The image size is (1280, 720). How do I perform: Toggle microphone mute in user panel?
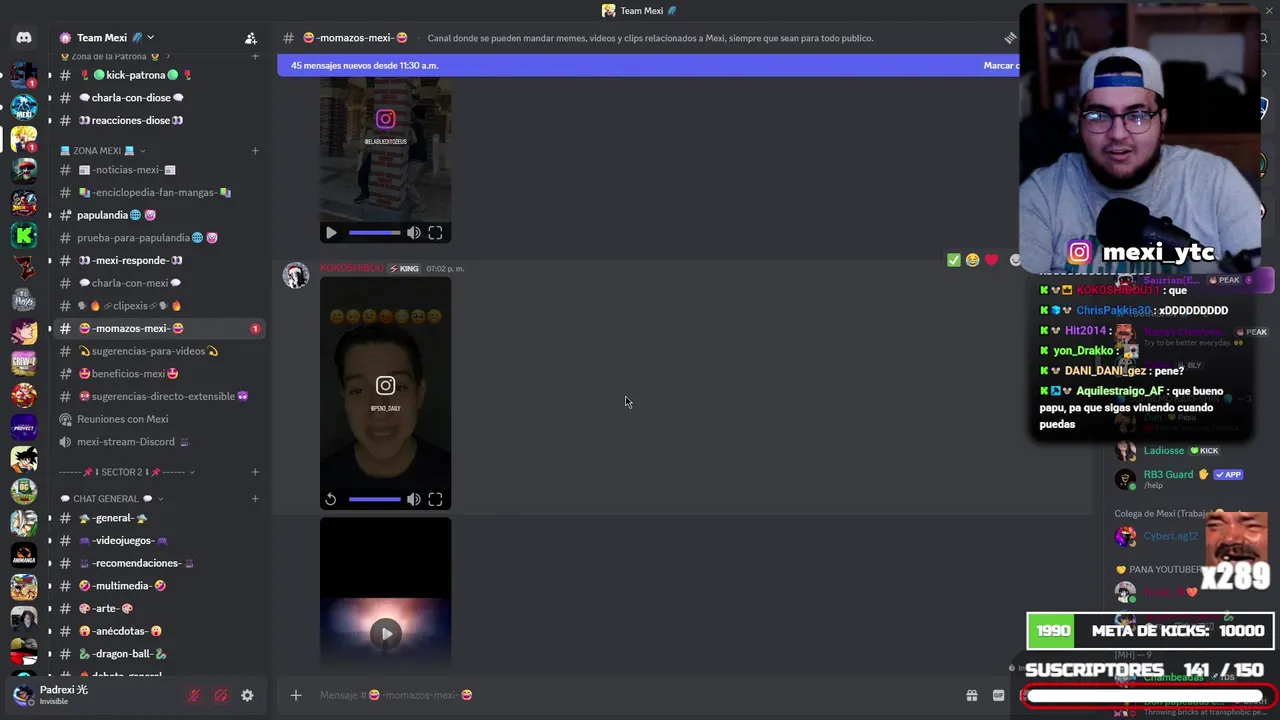(x=195, y=695)
